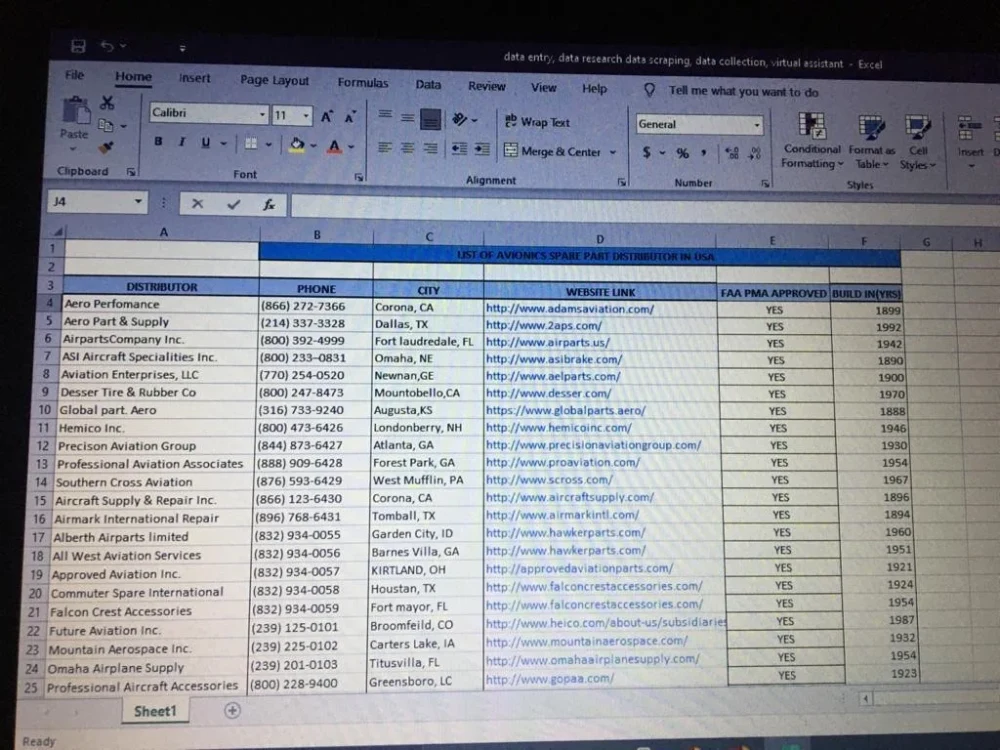Switch to the Formulas tab
The image size is (1000, 750).
(x=363, y=83)
